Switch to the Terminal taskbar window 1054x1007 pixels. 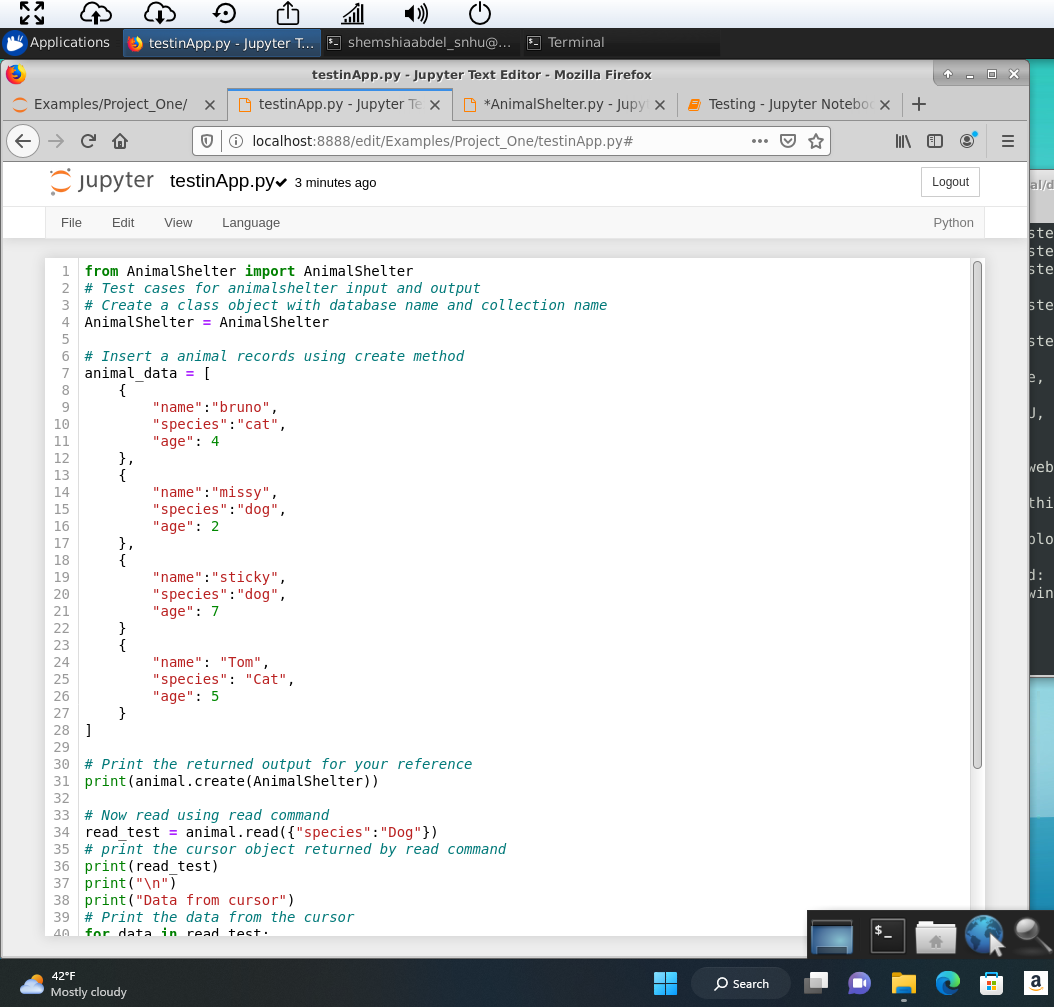(x=566, y=42)
